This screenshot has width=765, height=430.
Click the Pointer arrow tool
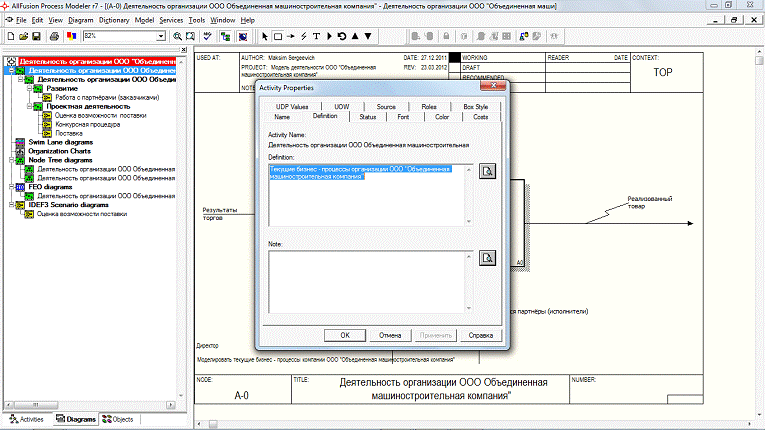tap(264, 36)
